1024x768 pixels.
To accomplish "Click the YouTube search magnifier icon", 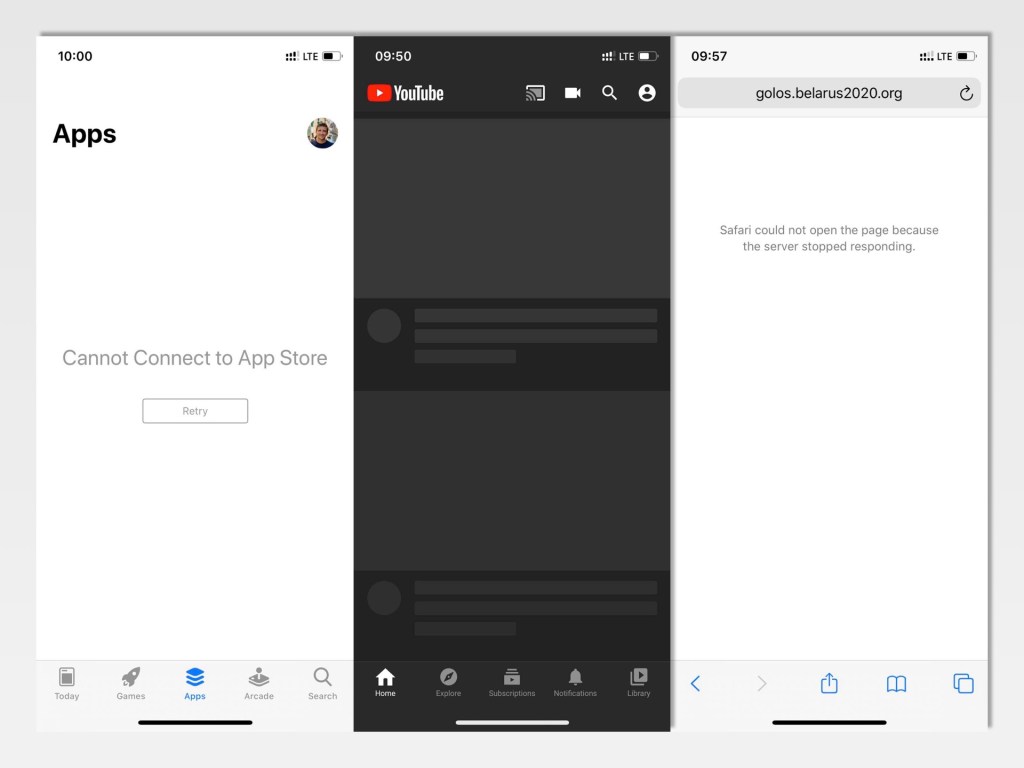I will click(609, 93).
